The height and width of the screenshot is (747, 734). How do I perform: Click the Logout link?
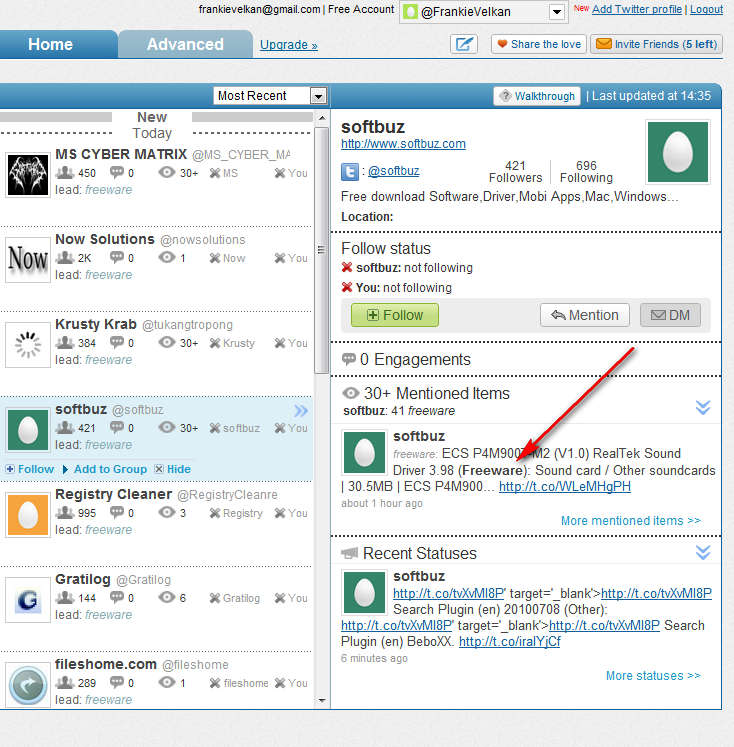coord(706,10)
